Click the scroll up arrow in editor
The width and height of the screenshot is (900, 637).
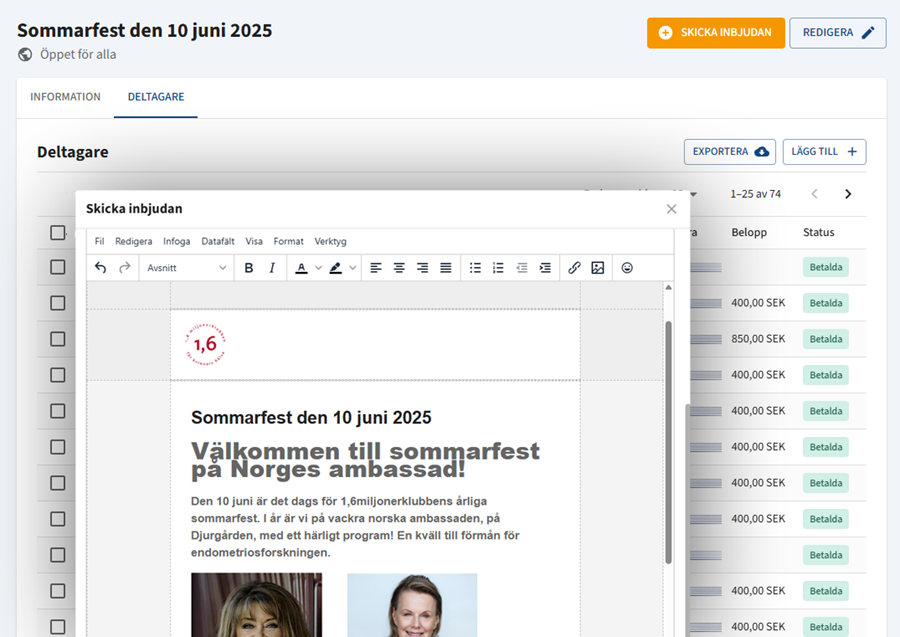tap(668, 288)
